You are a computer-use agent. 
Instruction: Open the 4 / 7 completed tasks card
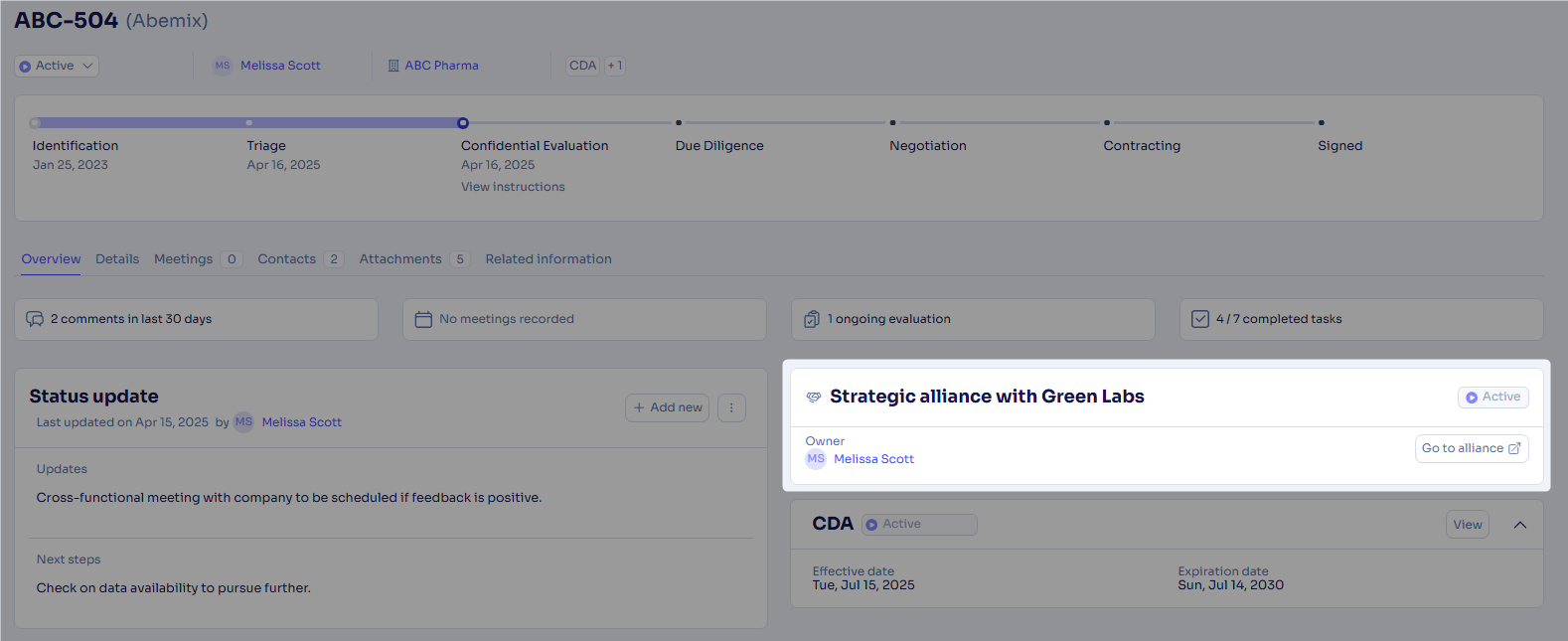tap(1361, 319)
